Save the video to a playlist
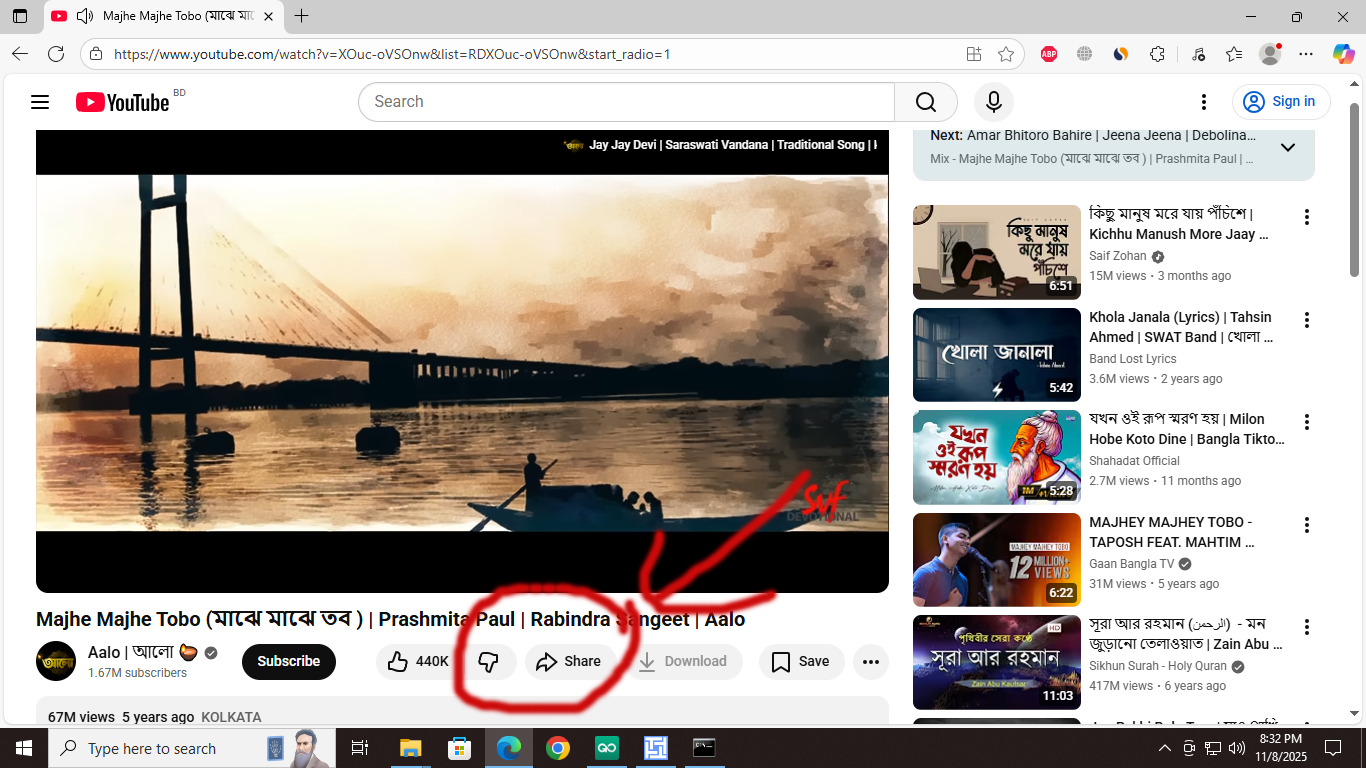This screenshot has height=768, width=1366. [x=801, y=661]
